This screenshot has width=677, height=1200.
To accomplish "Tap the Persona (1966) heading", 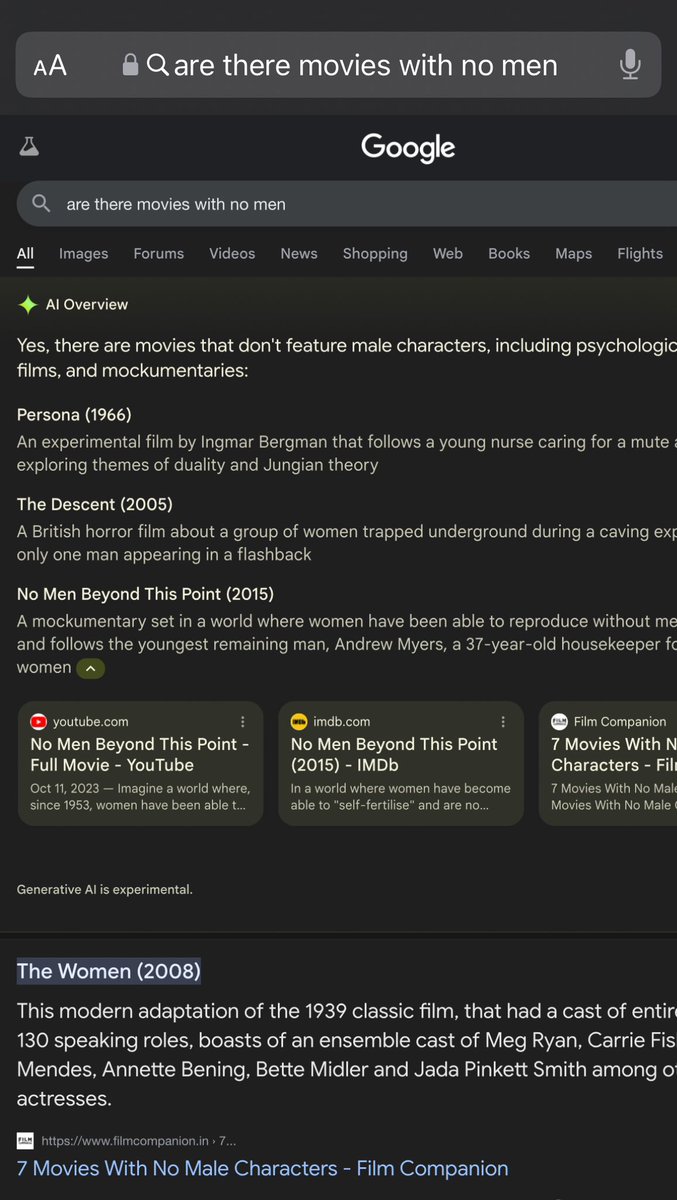I will (74, 415).
